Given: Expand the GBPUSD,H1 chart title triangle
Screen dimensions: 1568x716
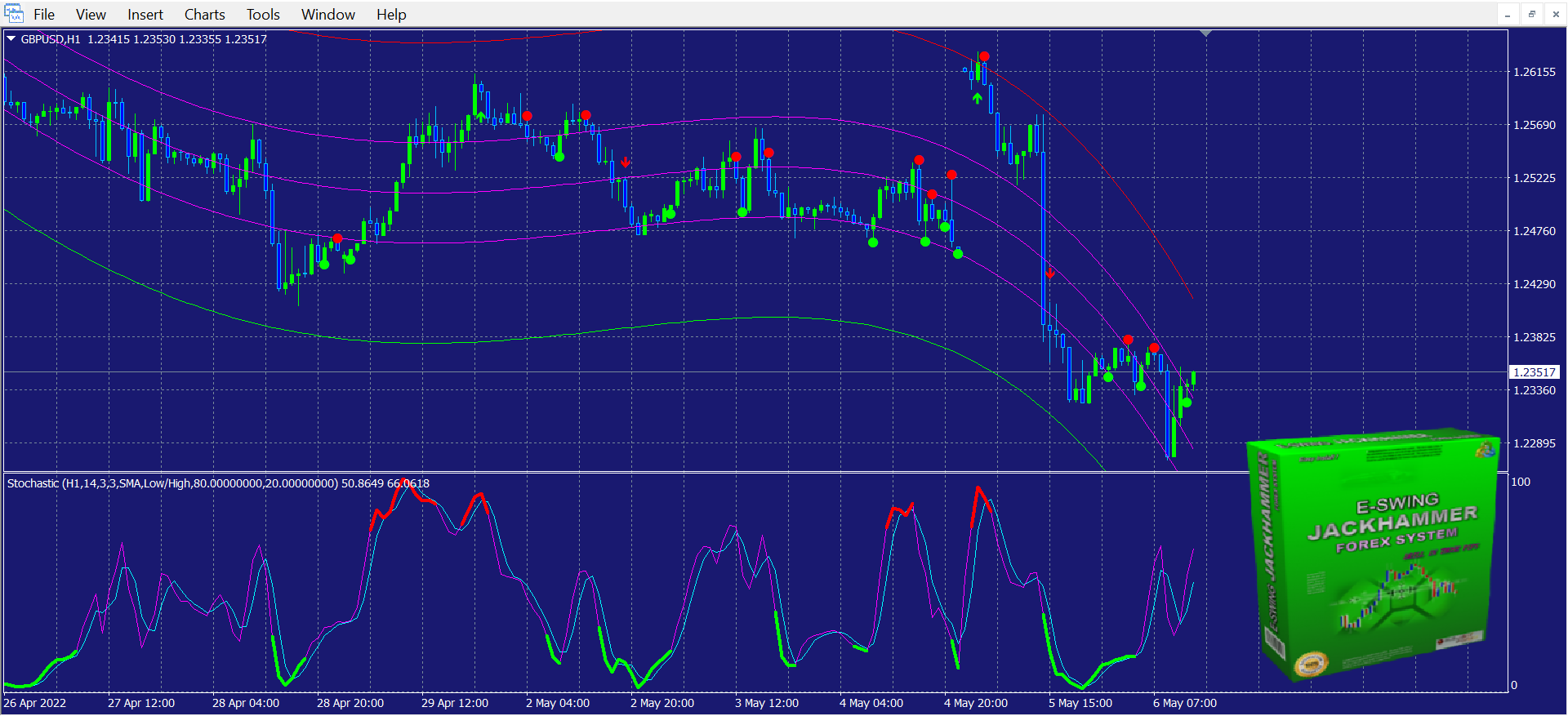Looking at the screenshot, I should pyautogui.click(x=11, y=38).
